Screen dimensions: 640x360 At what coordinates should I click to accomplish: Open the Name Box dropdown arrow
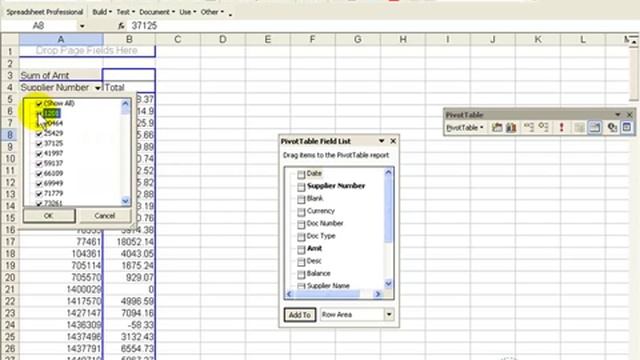(82, 26)
